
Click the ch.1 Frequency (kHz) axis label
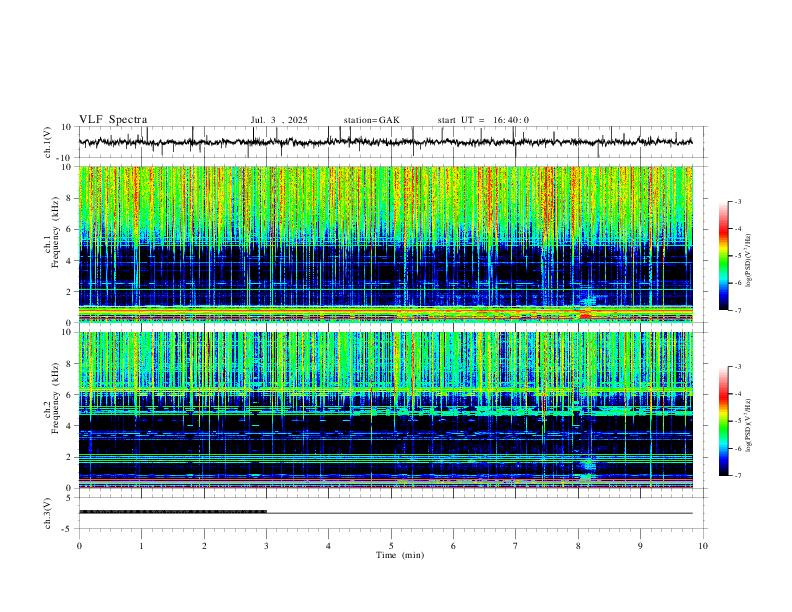tap(52, 231)
